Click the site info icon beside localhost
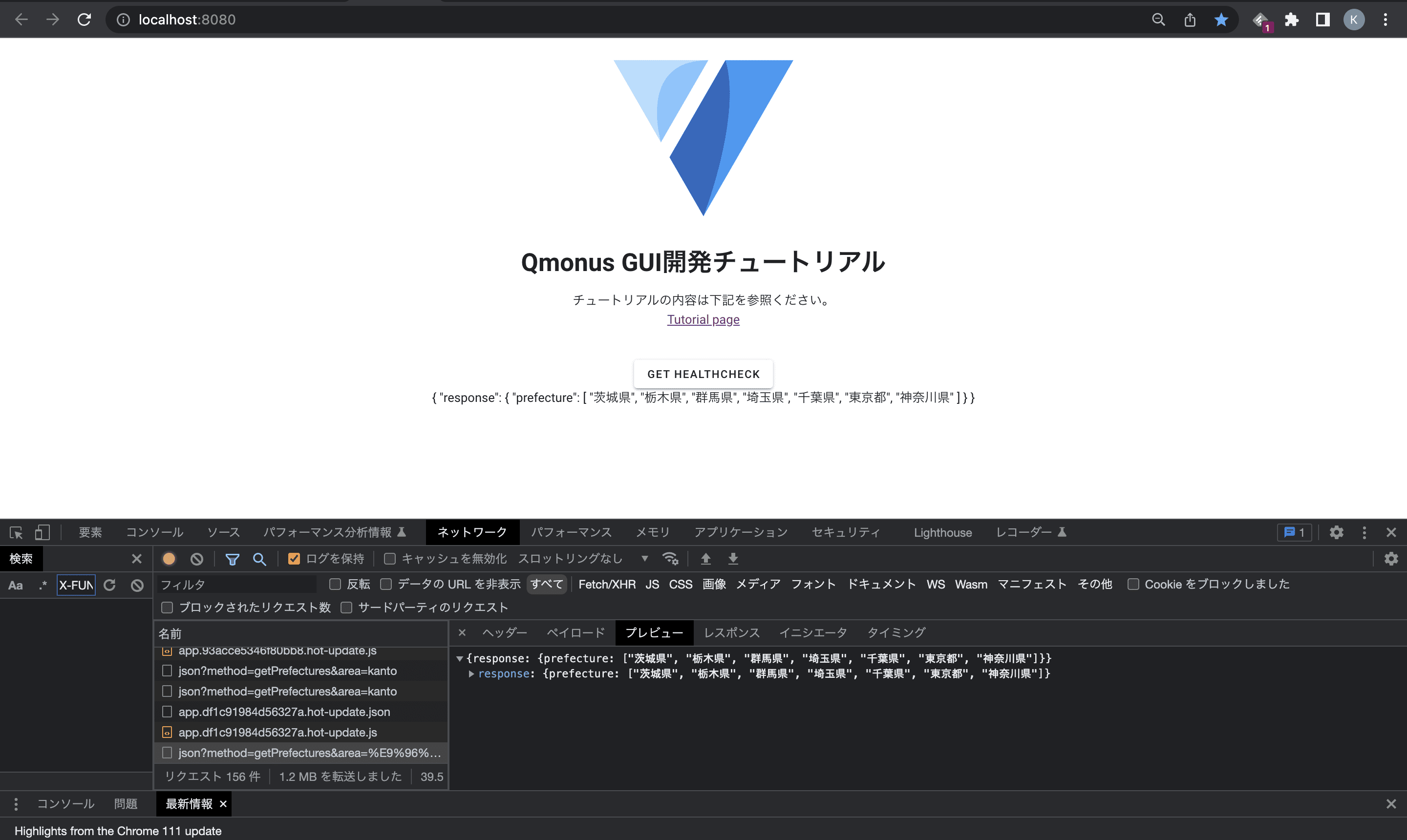Screen dimensions: 1407x840 tap(123, 20)
